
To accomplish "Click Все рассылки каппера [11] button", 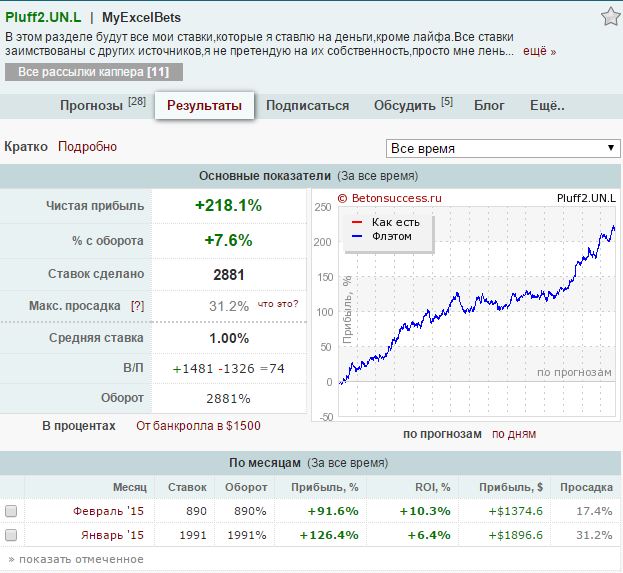I will (94, 72).
